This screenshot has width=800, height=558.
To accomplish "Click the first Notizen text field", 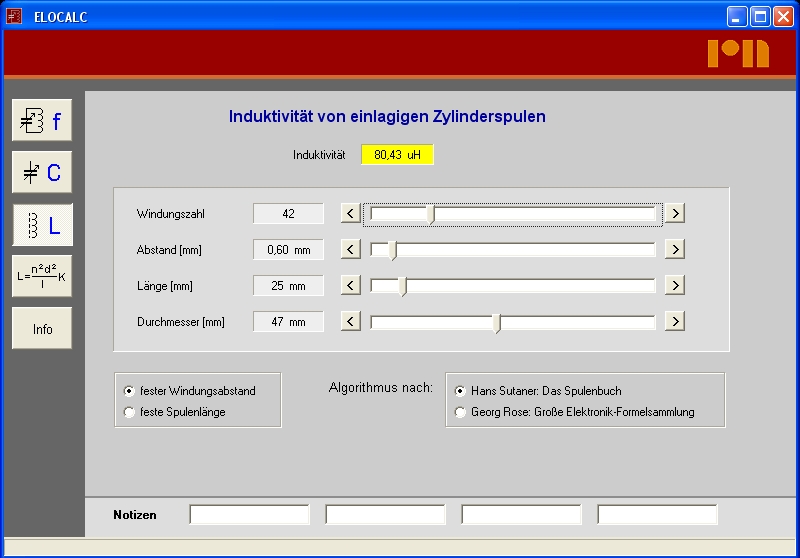I will (x=250, y=515).
